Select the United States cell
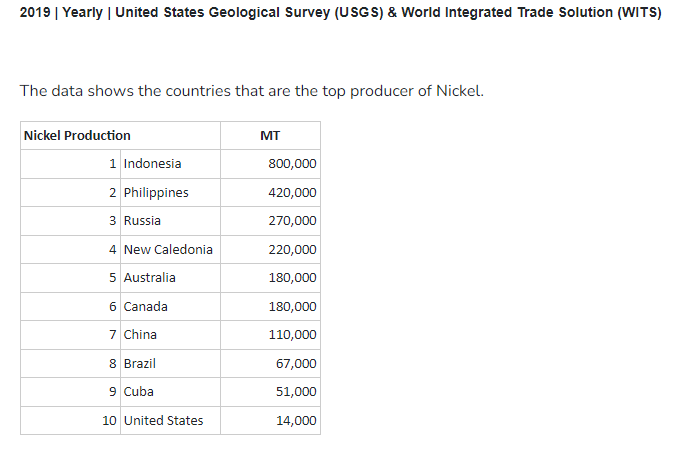Screen dimensions: 676x457 163,420
